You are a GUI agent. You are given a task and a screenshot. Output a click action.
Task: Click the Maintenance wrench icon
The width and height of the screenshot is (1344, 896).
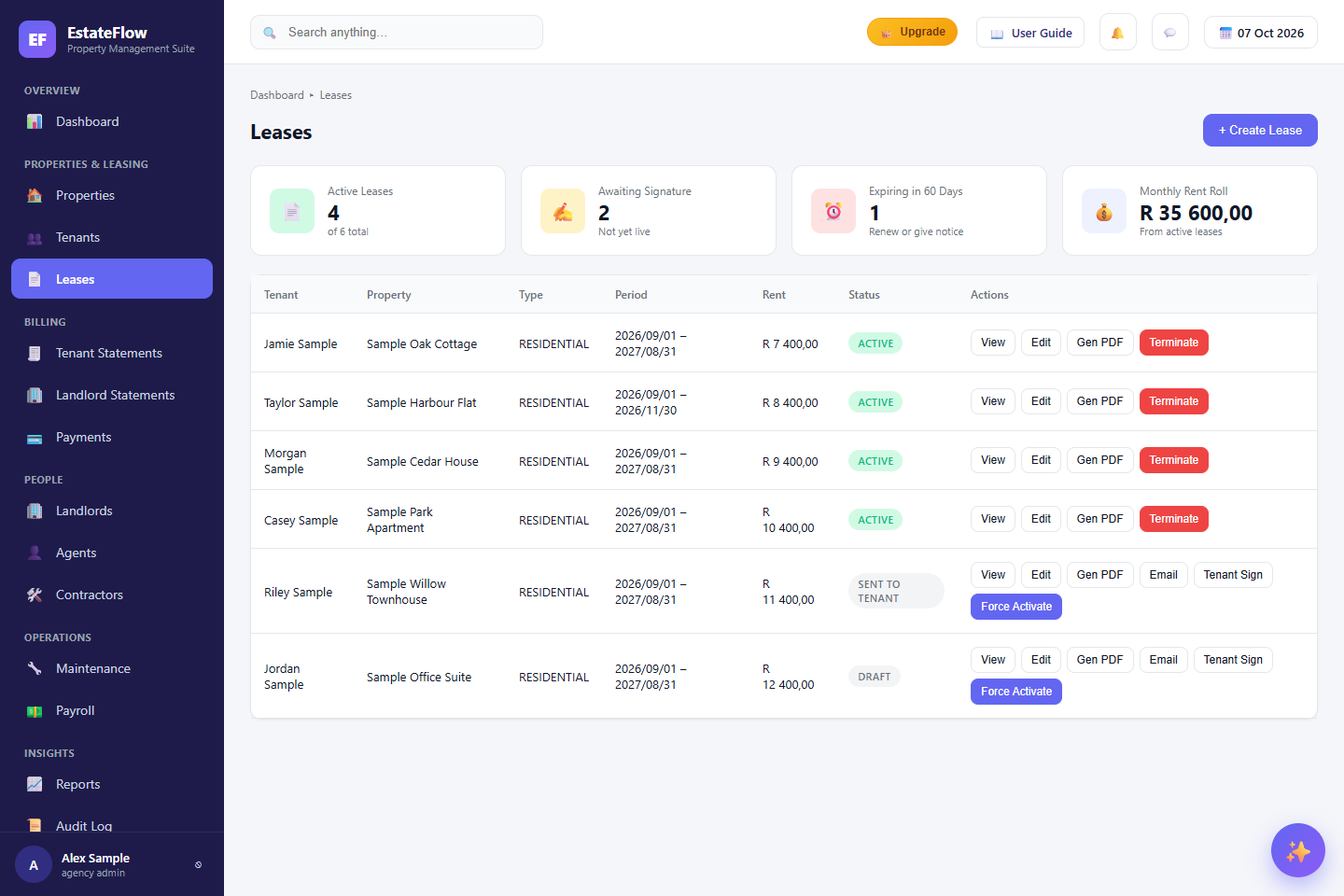point(35,668)
